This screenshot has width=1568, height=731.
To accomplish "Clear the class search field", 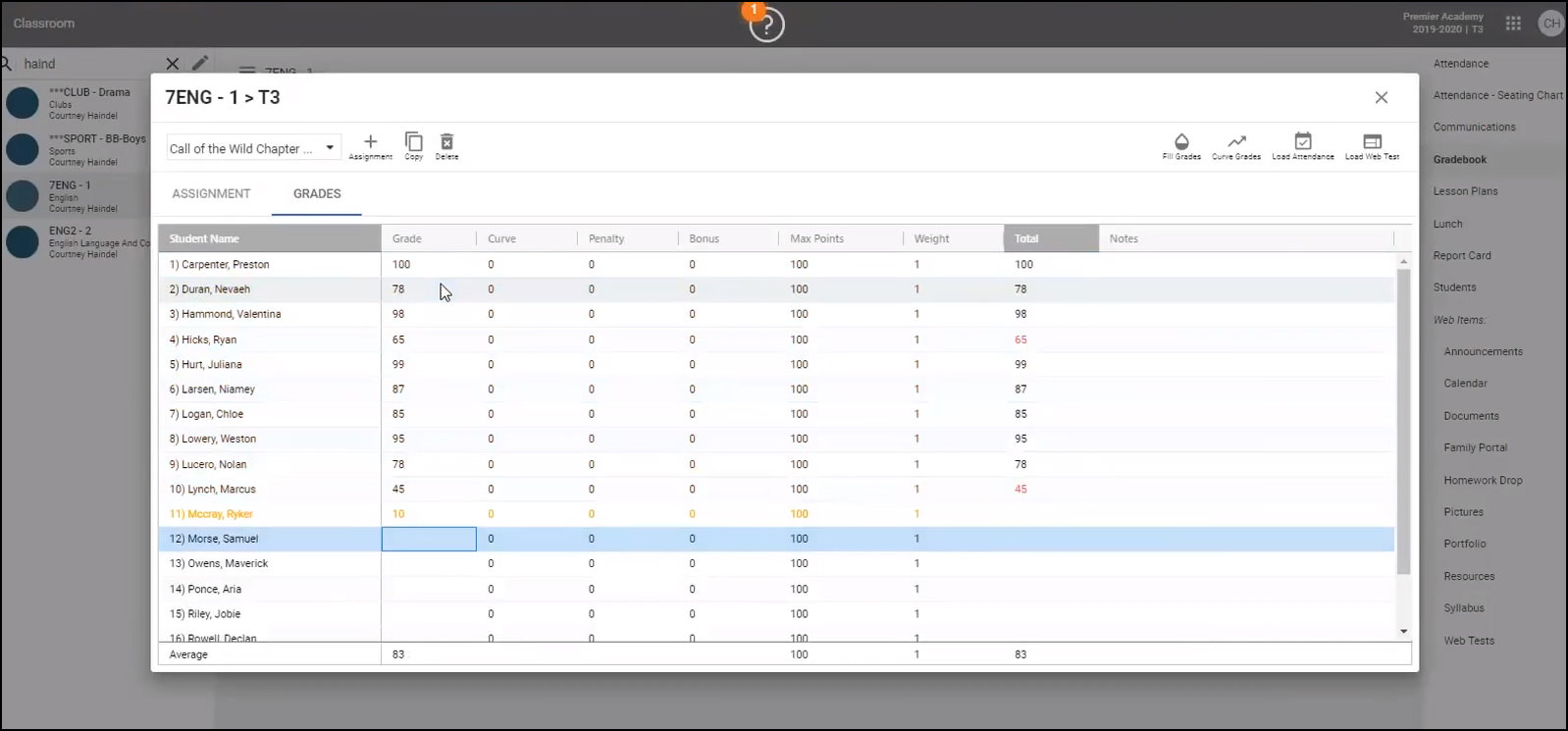I will tap(172, 64).
